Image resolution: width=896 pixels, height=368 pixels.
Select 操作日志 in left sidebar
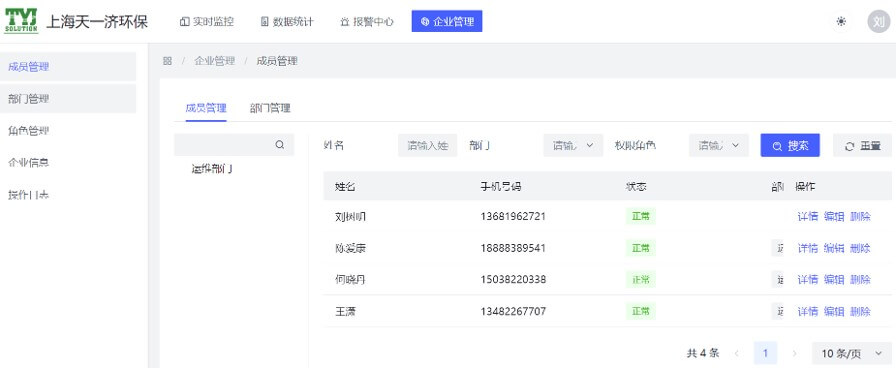tap(68, 195)
